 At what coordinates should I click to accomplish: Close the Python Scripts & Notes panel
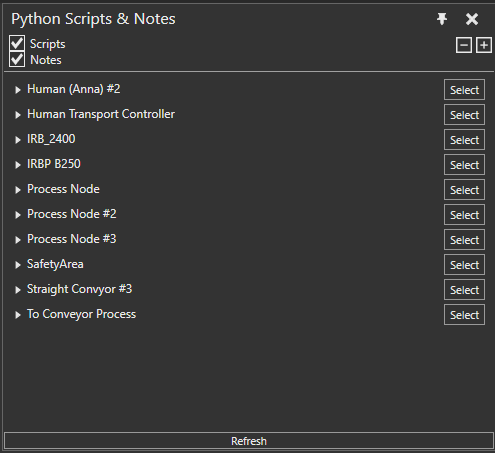click(472, 19)
